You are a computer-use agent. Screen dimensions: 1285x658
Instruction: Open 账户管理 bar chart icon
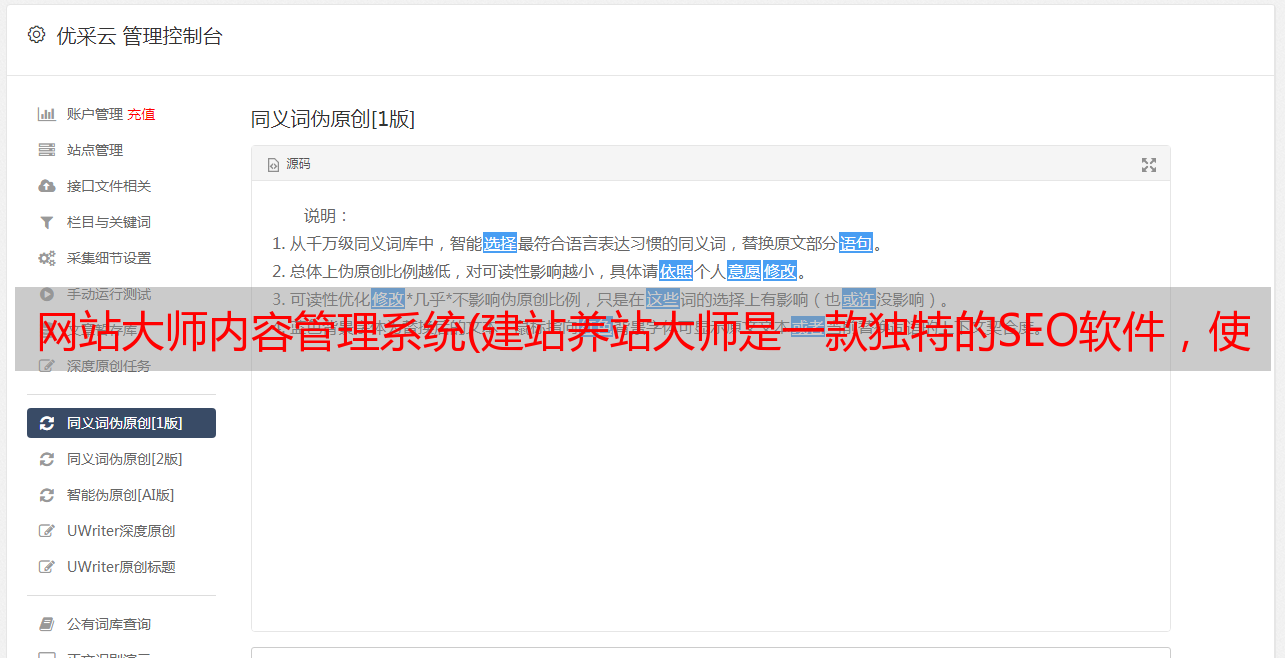(x=46, y=114)
